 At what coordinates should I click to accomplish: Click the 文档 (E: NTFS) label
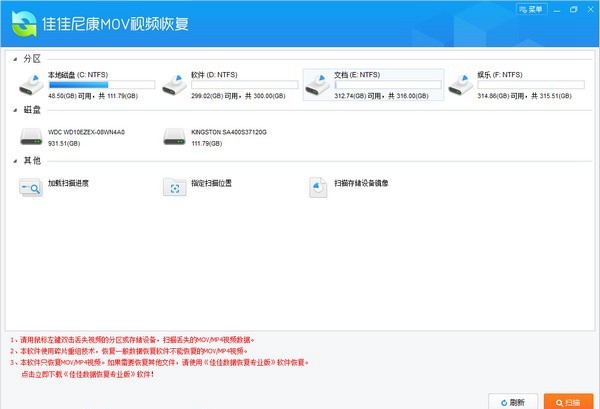click(x=357, y=75)
